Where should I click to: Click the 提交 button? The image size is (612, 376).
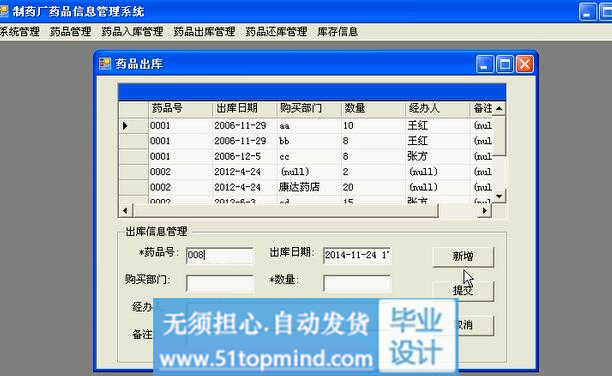pos(463,290)
